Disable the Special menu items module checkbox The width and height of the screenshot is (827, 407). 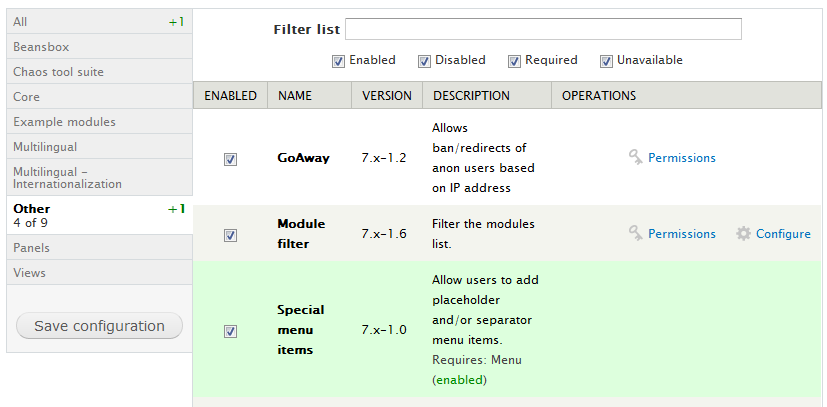[x=230, y=331]
